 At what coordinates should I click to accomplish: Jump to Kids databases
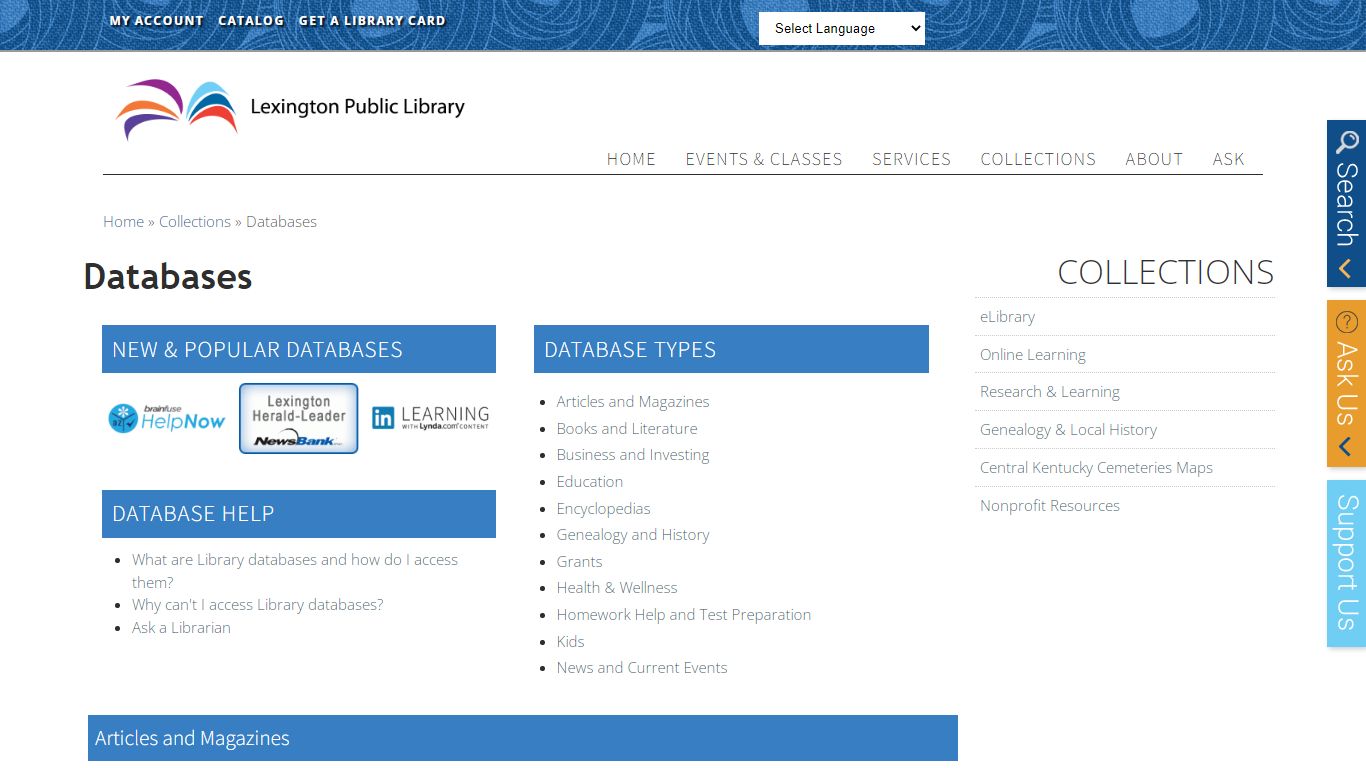click(x=570, y=642)
